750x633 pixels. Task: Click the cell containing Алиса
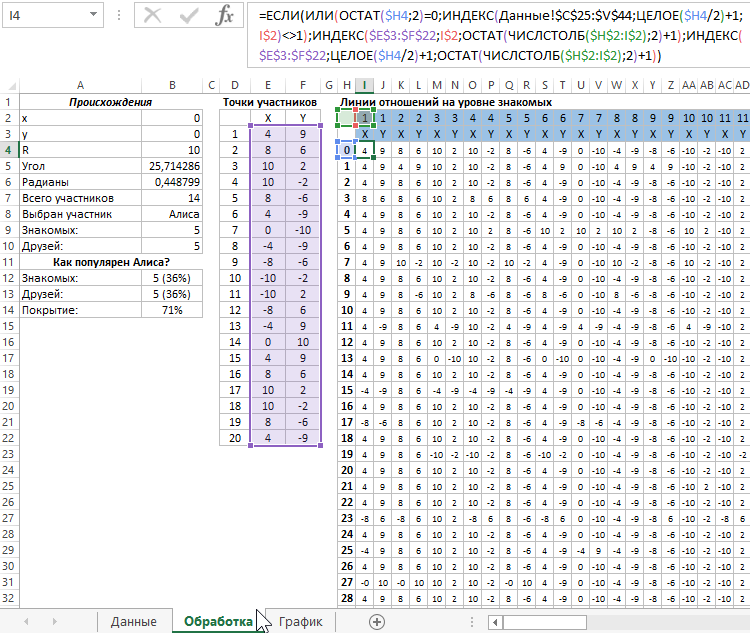tap(172, 214)
